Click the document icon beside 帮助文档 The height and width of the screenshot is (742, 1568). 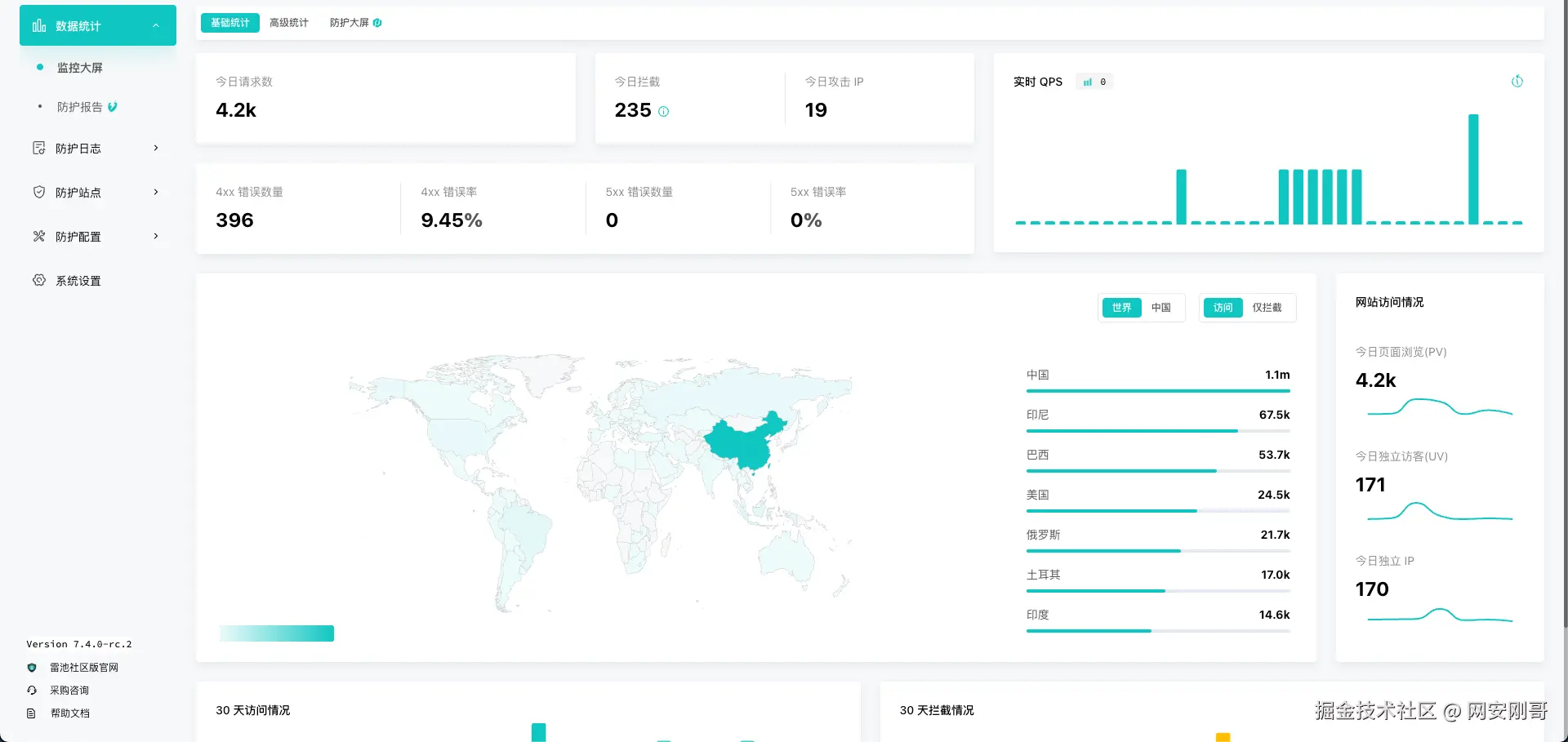click(32, 713)
